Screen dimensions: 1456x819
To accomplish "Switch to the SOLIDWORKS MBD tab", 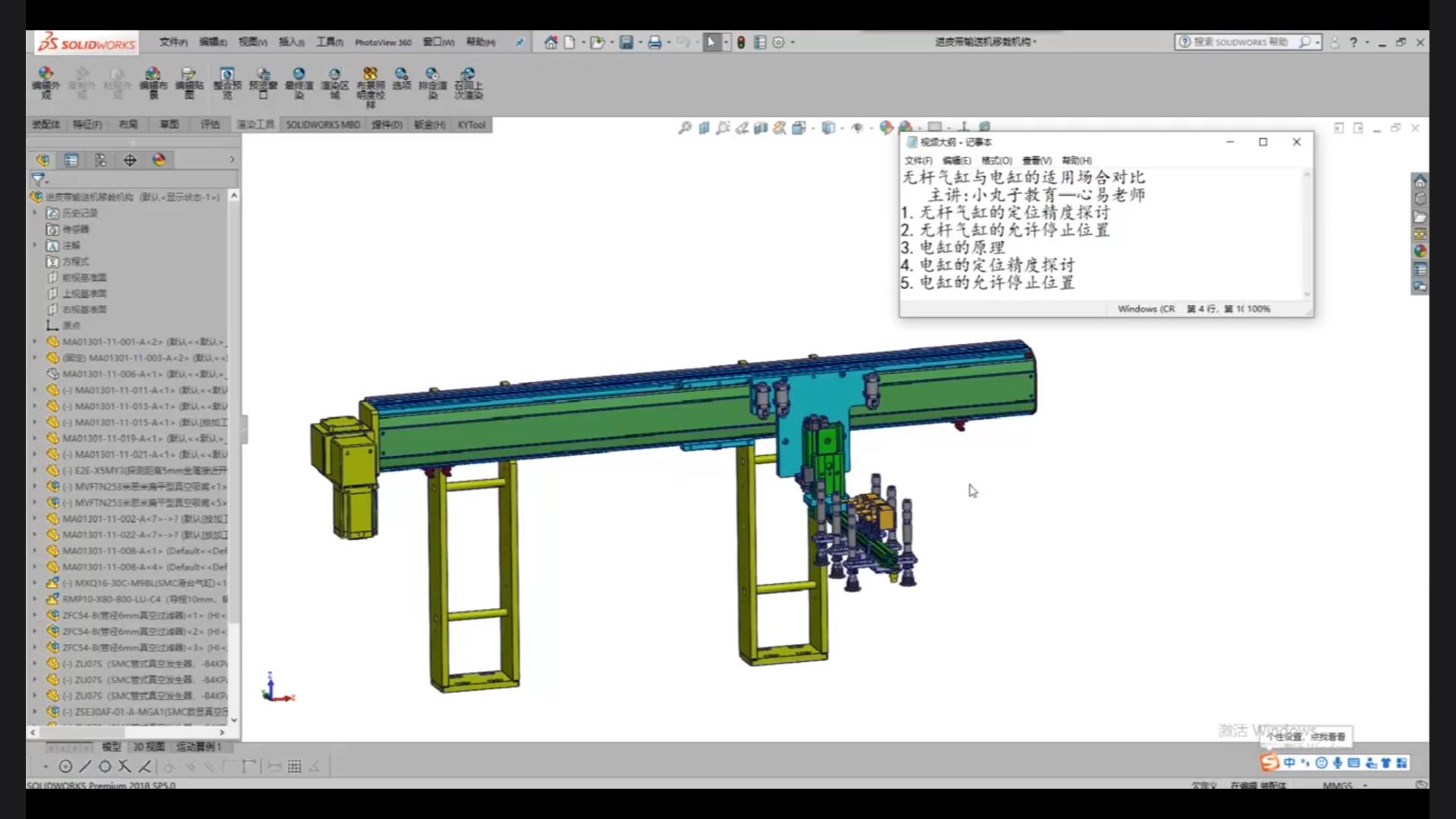I will [323, 124].
